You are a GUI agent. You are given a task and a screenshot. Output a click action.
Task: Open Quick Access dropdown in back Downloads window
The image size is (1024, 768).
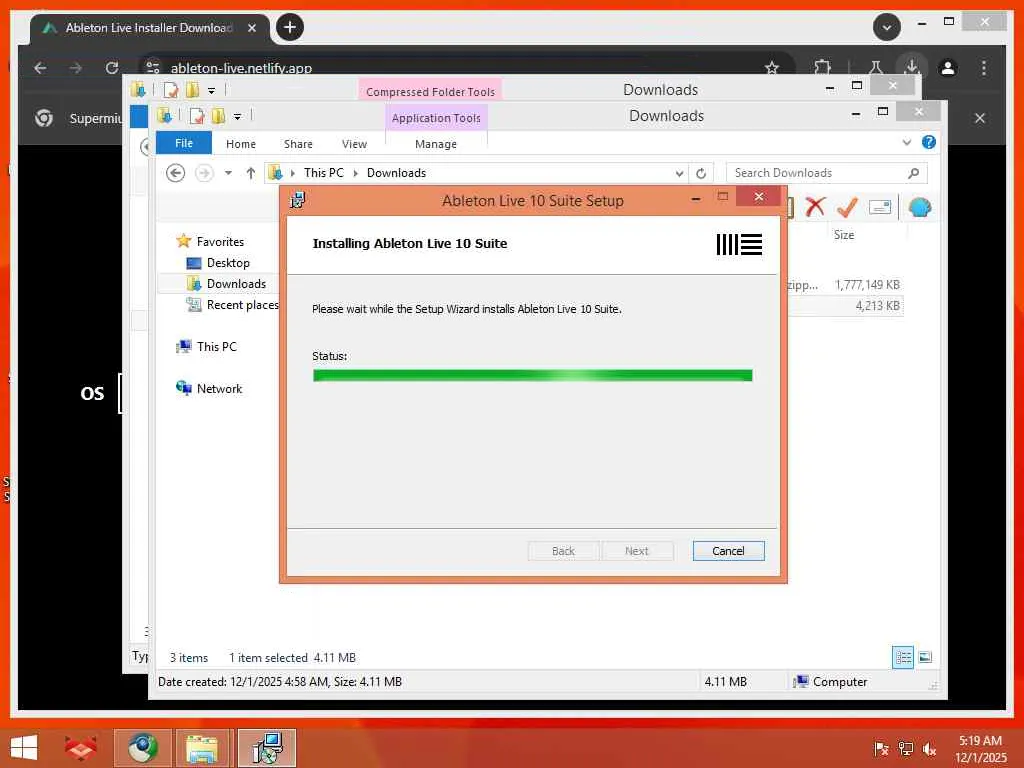211,91
